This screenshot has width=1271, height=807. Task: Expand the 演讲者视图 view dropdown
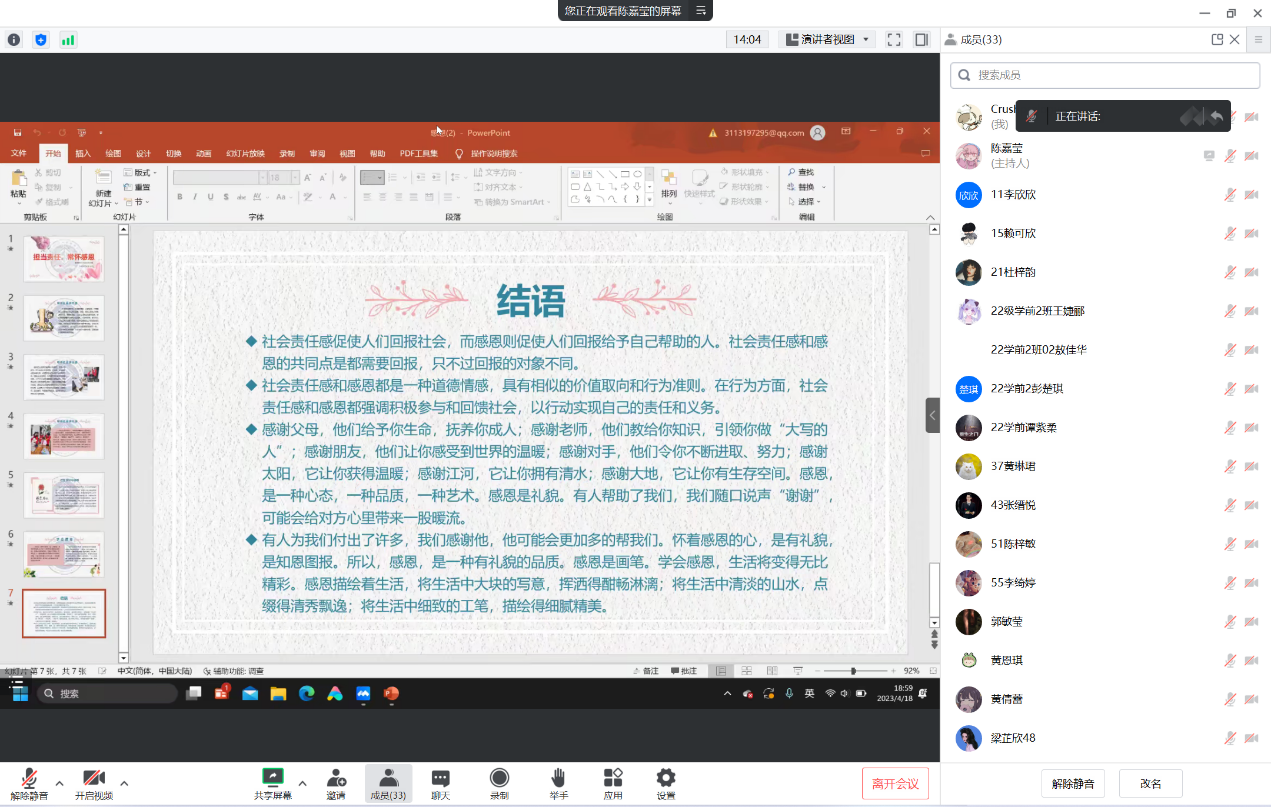828,40
